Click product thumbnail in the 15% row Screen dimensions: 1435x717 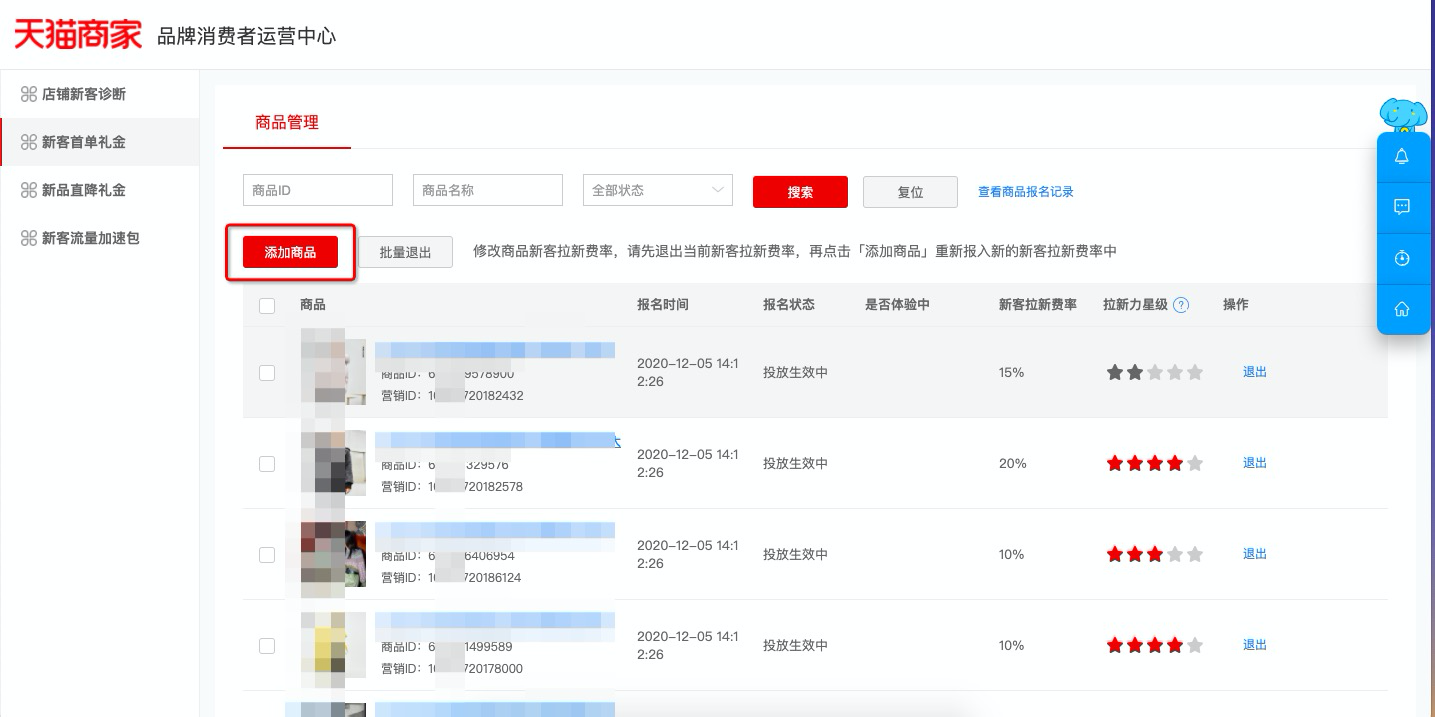(x=333, y=372)
